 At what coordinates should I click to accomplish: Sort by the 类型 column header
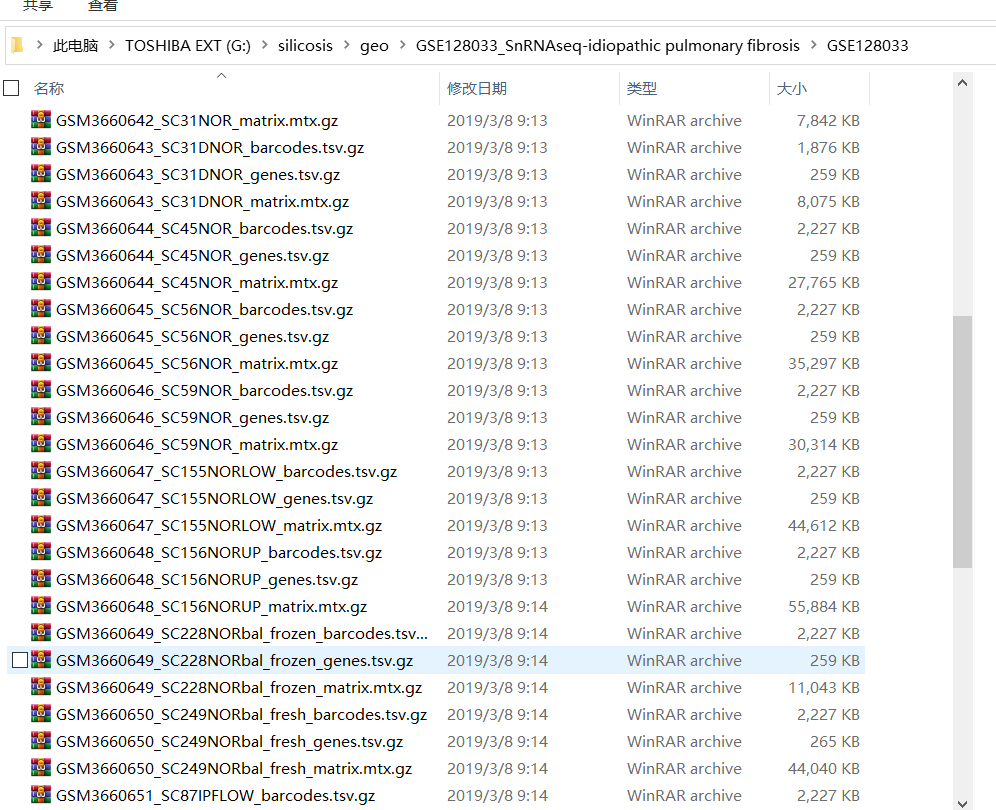(x=642, y=88)
